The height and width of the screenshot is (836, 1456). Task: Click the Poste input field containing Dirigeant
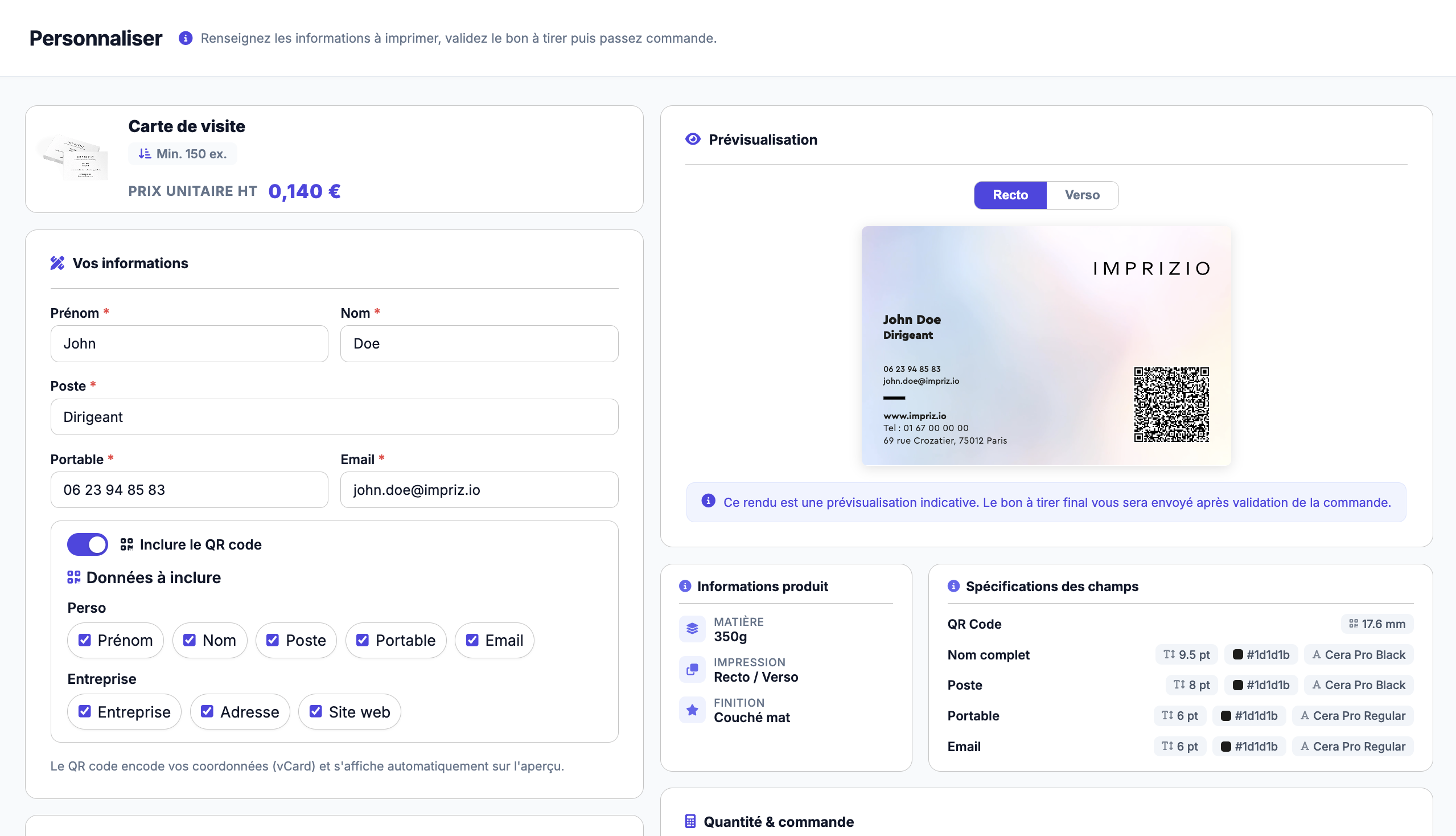point(334,417)
